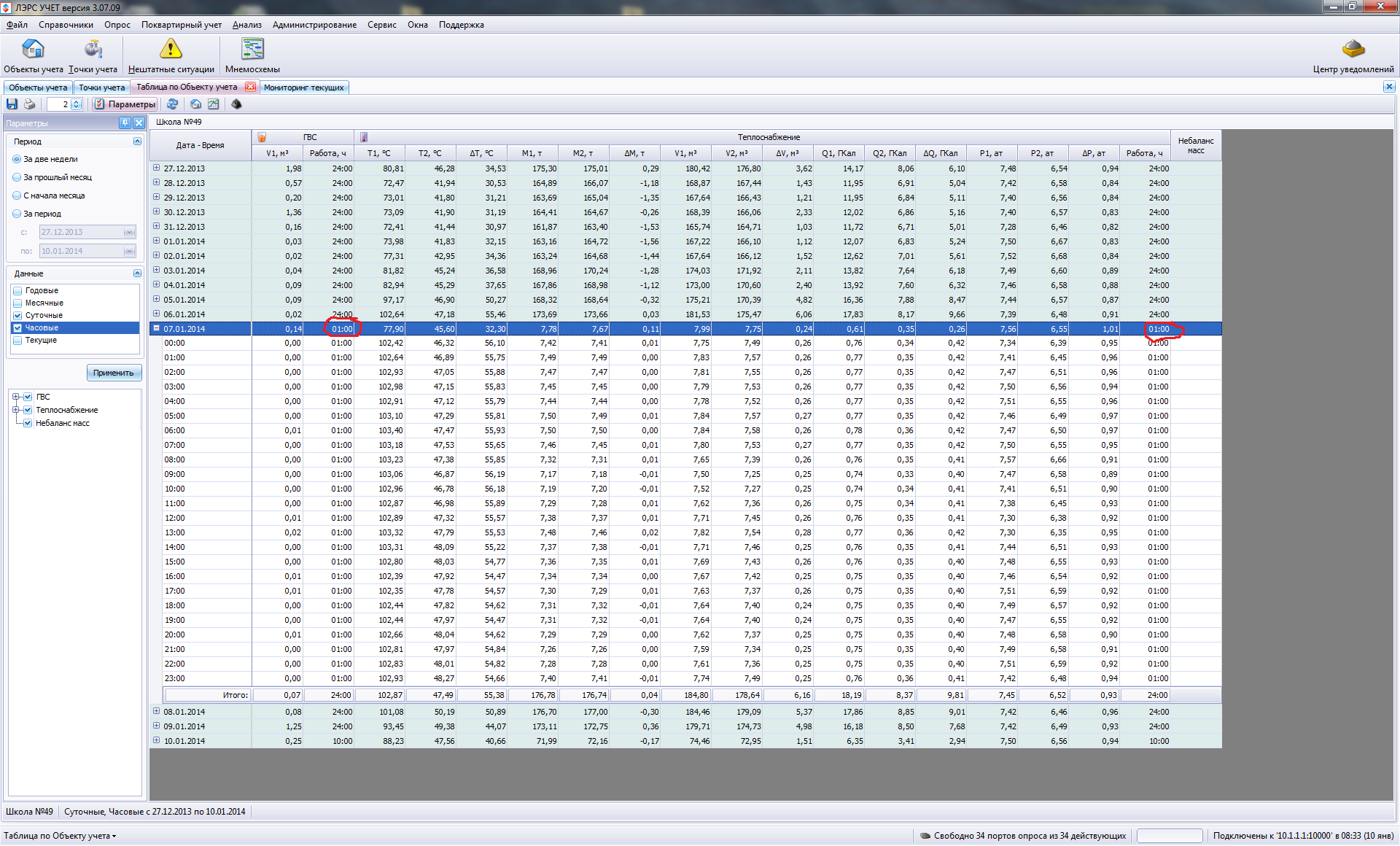Click the Теплоснабжение column group radiator icon
This screenshot has height=846, width=1400.
coord(364,137)
